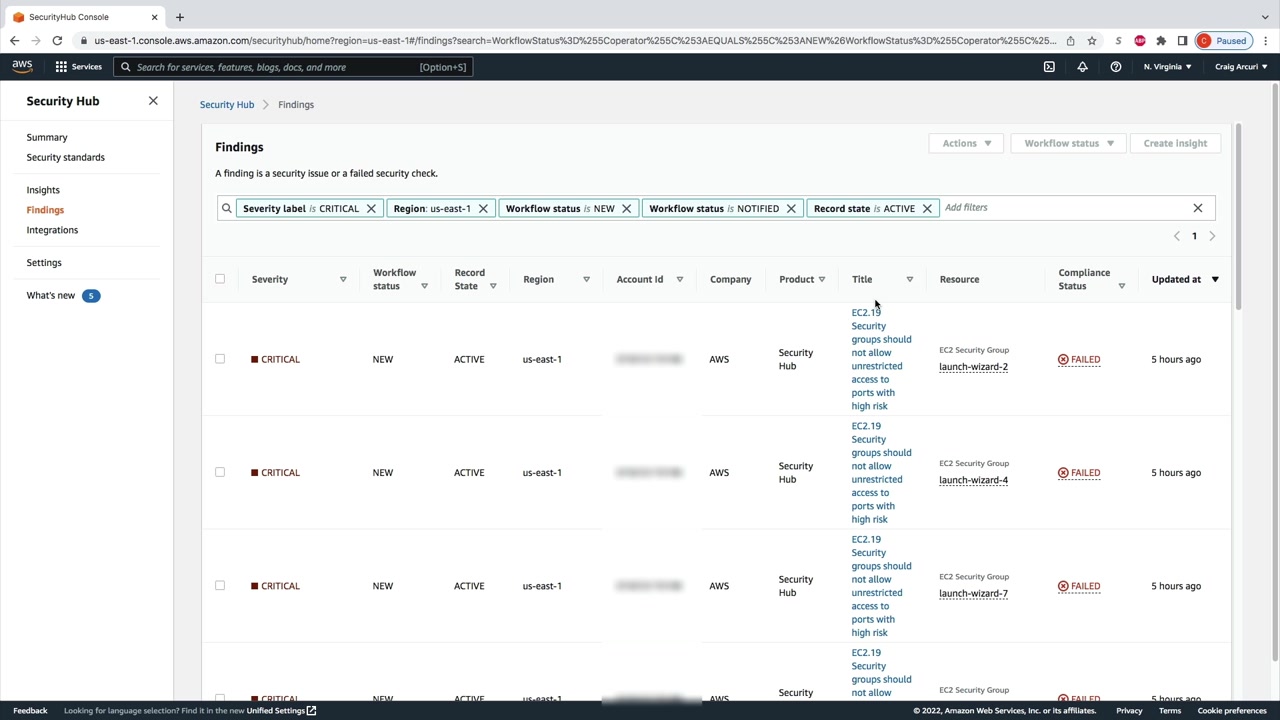Image resolution: width=1280 pixels, height=720 pixels.
Task: Go to Insights in the sidebar
Action: [x=43, y=190]
